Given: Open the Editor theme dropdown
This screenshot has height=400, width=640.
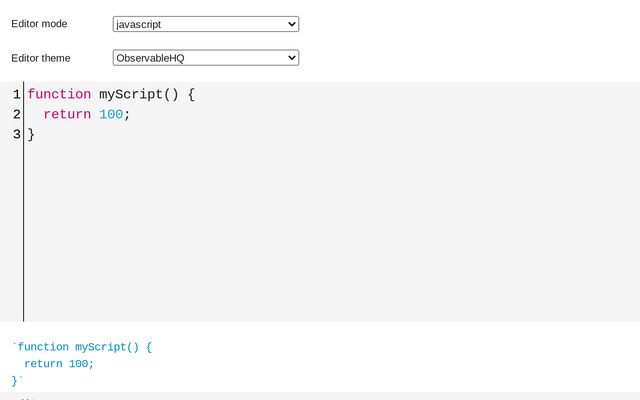Looking at the screenshot, I should [x=206, y=58].
